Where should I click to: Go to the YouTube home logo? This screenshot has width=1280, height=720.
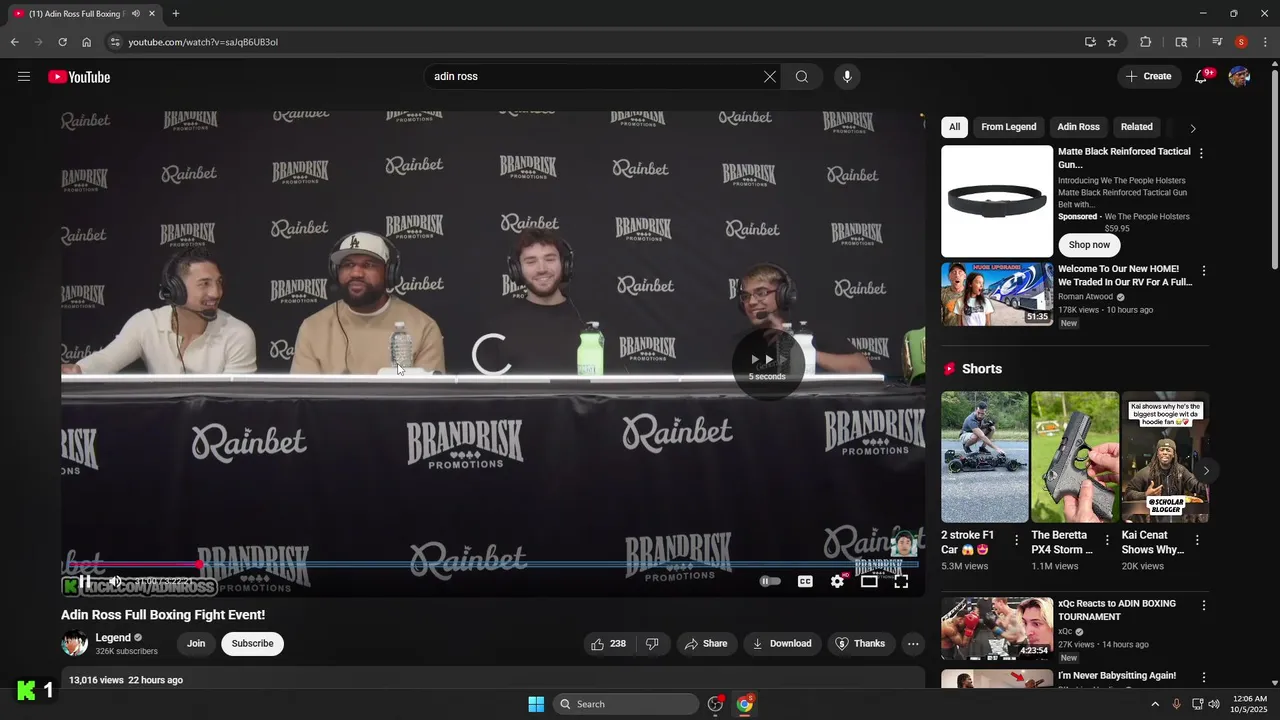(79, 77)
